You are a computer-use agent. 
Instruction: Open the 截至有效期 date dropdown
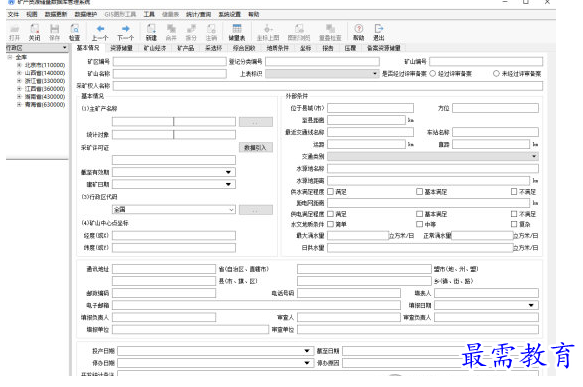pos(228,172)
